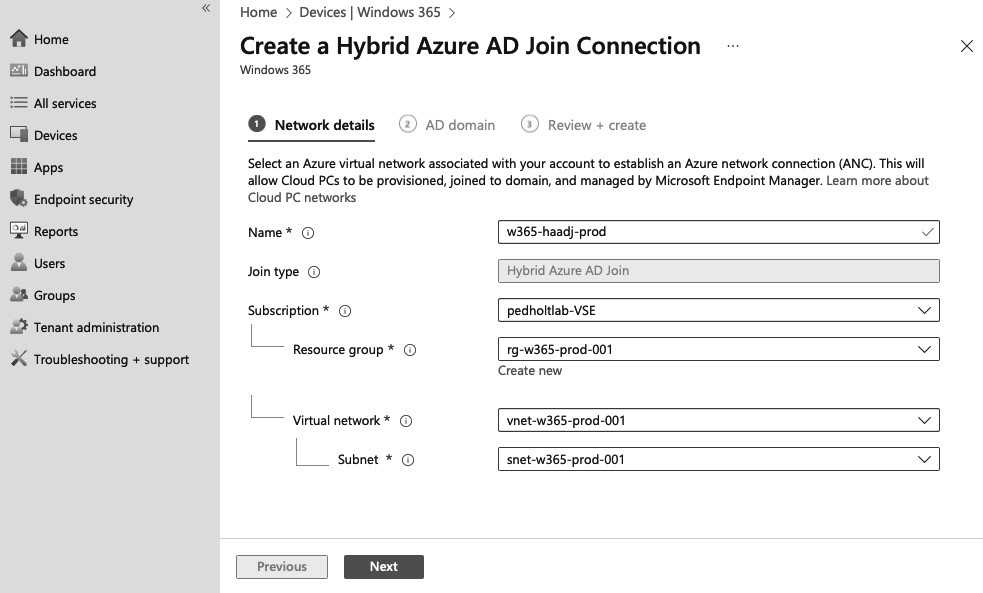Open Groups in the sidebar menu

(55, 295)
